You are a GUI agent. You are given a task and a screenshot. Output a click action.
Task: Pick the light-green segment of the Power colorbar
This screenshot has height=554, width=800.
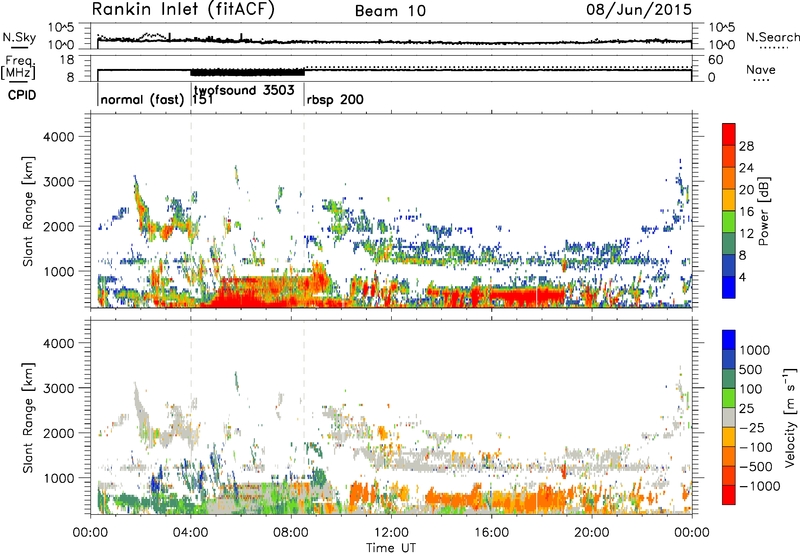(x=729, y=221)
